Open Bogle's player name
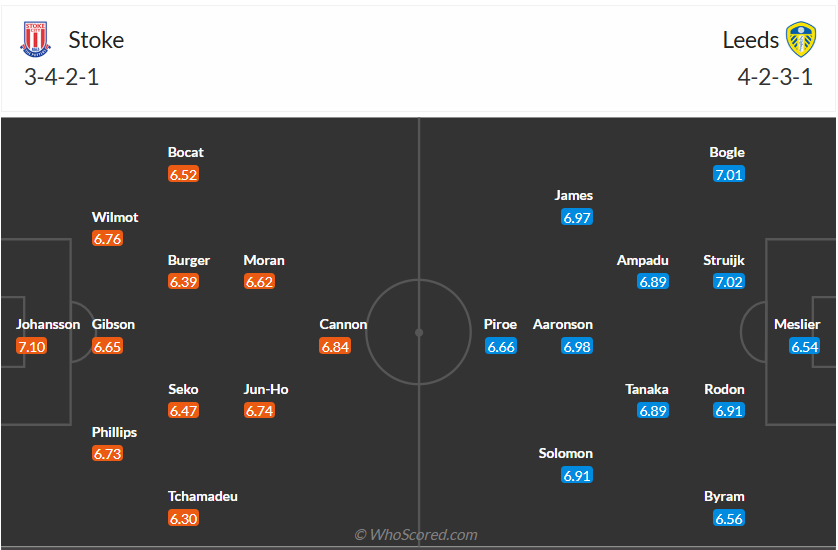The width and height of the screenshot is (838, 550). [x=727, y=152]
